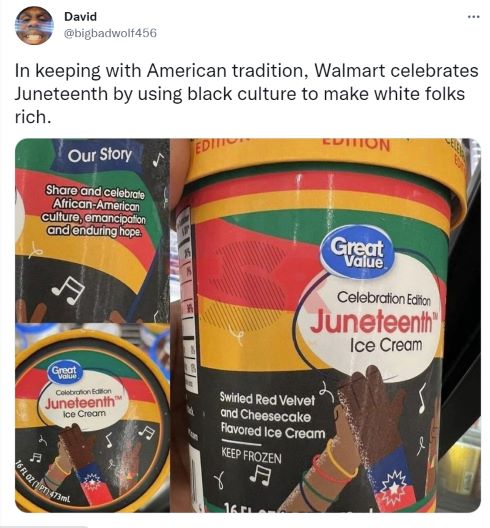Open David's profile picture avatar

point(34,26)
